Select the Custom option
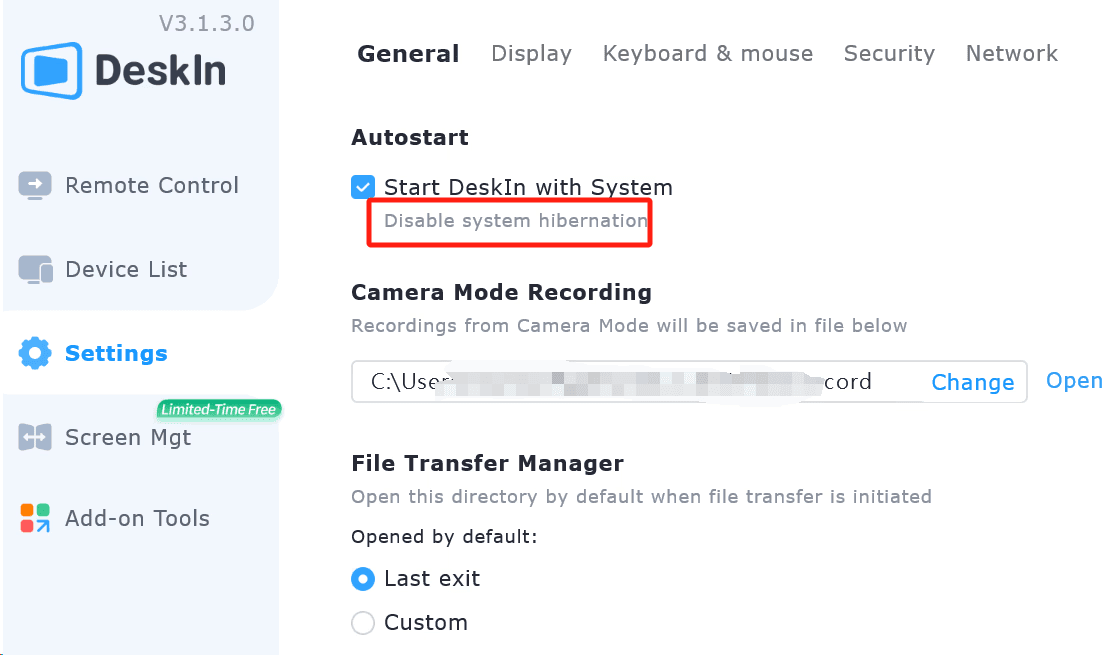Screen dimensions: 1114x655 363,622
